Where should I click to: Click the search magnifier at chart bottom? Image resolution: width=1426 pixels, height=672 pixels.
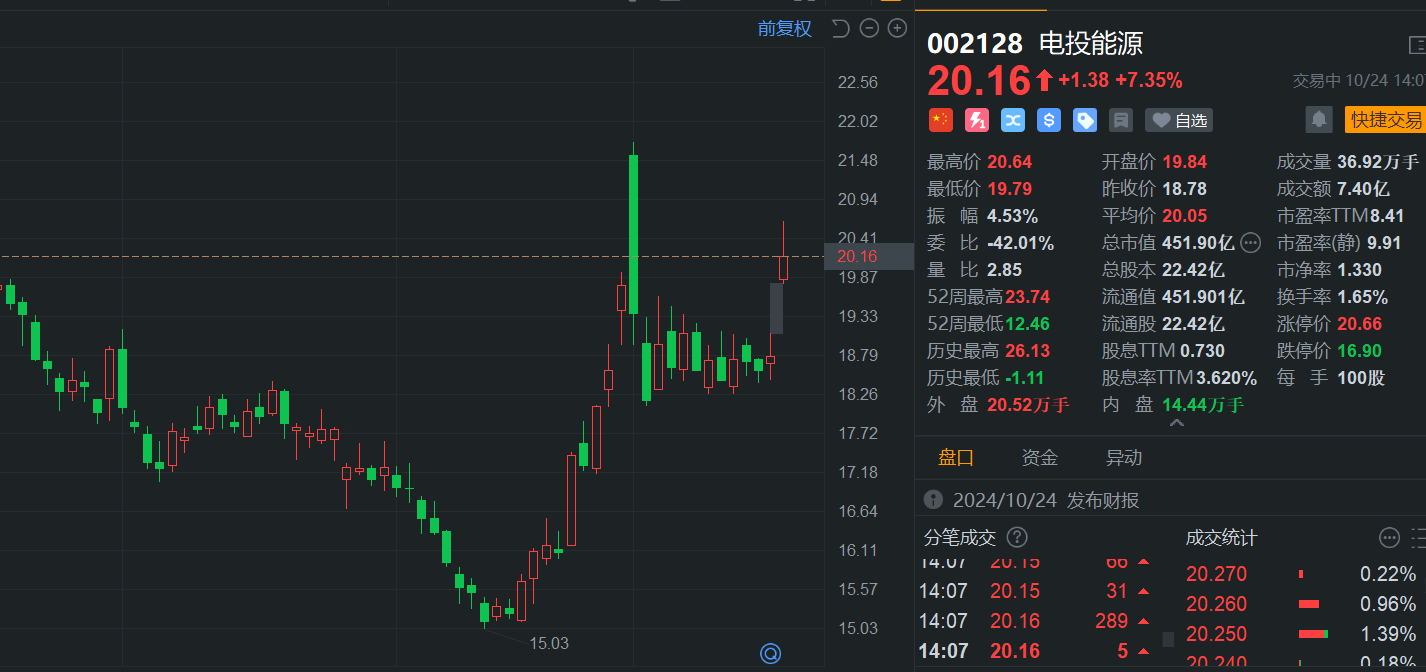pyautogui.click(x=770, y=654)
